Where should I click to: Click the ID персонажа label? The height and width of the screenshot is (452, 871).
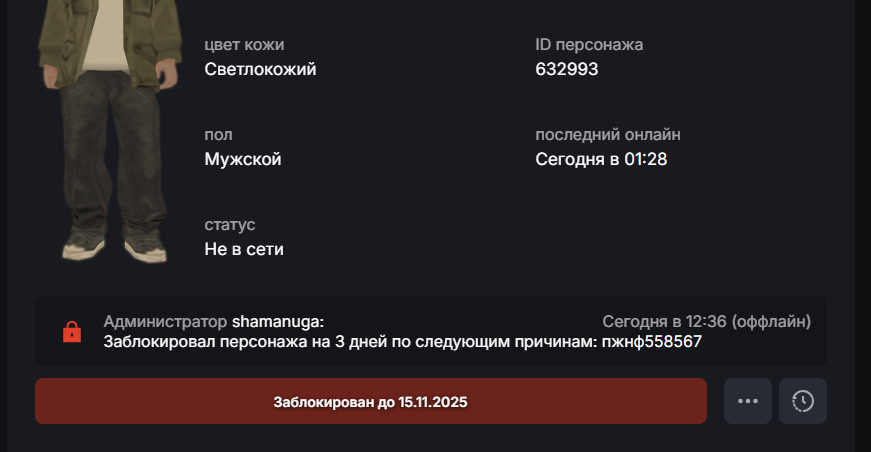pyautogui.click(x=589, y=45)
